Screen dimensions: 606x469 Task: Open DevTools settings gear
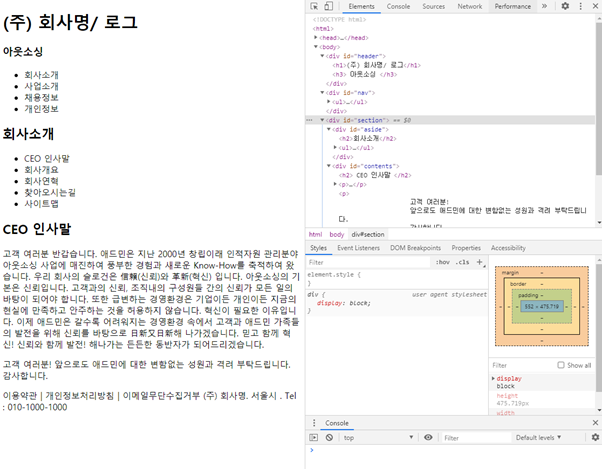[x=565, y=6]
